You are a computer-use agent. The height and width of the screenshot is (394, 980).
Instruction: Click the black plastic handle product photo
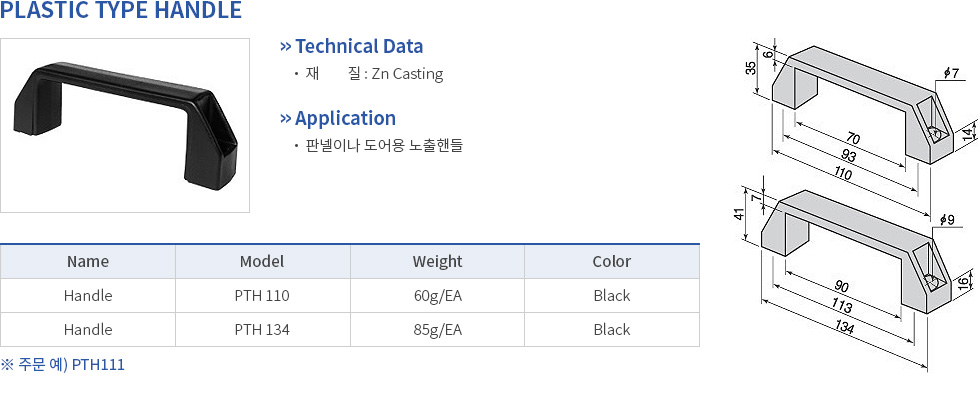[x=125, y=125]
